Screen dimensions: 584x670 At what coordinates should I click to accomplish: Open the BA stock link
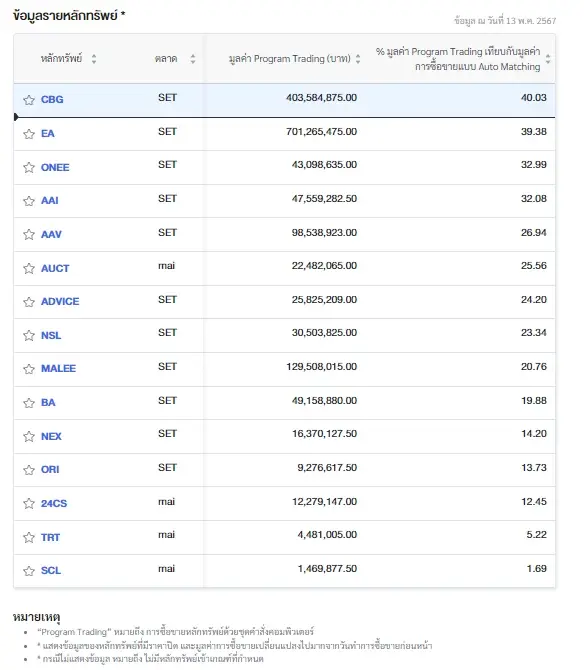(x=48, y=403)
